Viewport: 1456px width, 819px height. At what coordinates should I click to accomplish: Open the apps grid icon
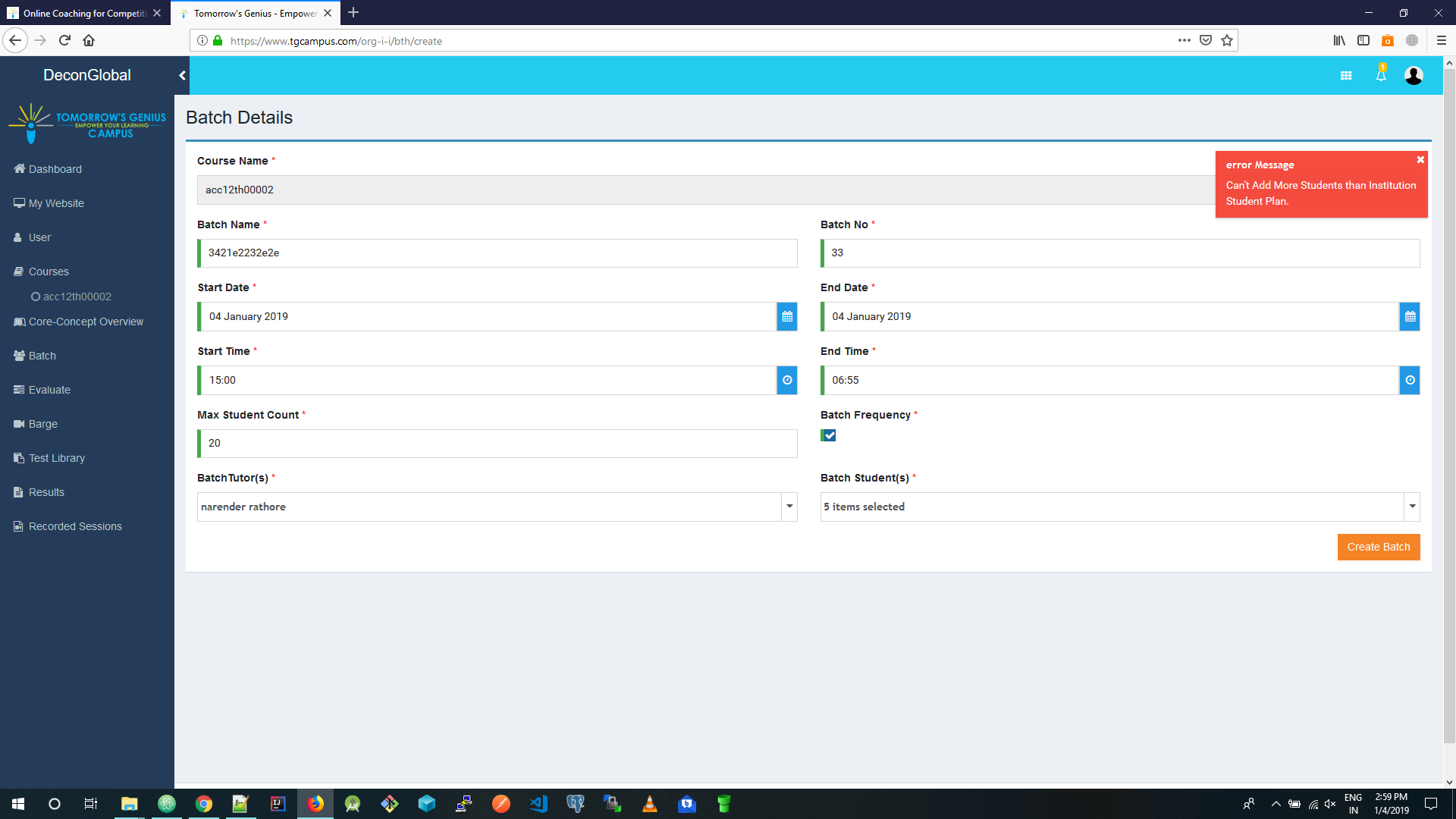coord(1346,75)
